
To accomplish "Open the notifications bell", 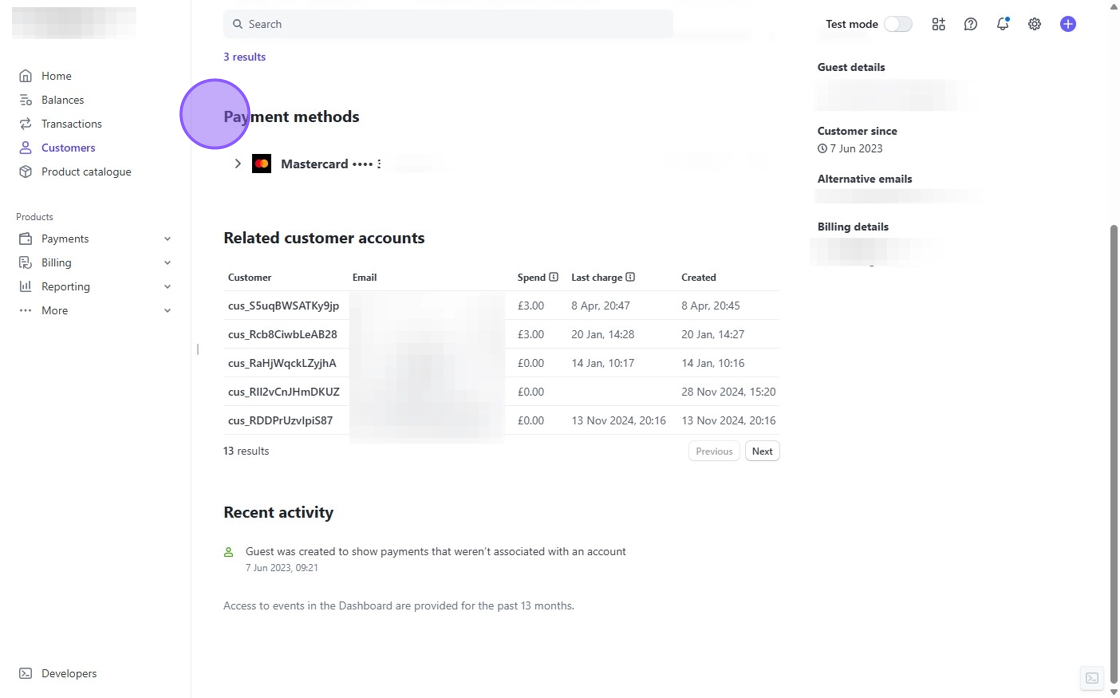I will pos(1002,24).
